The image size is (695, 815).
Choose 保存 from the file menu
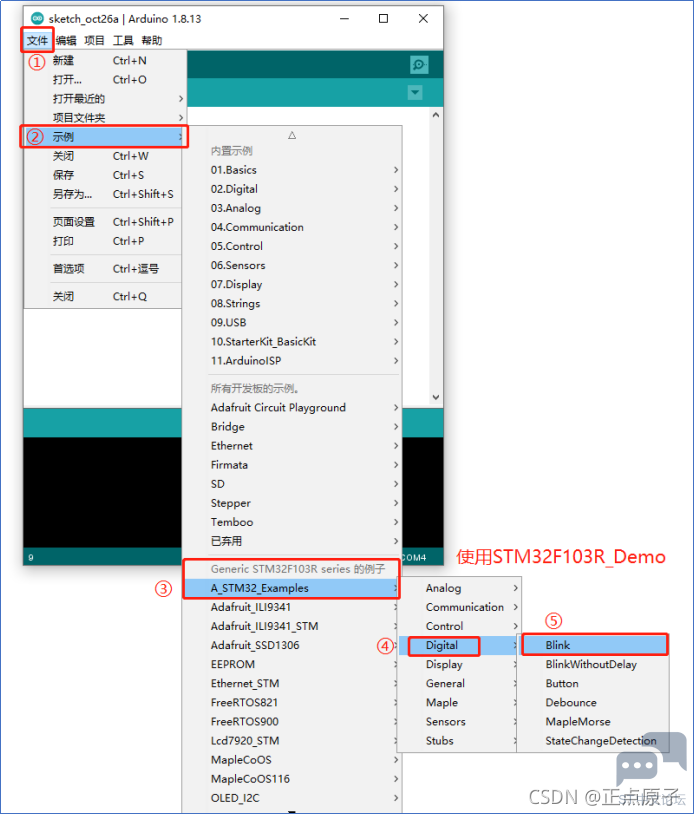click(x=103, y=175)
